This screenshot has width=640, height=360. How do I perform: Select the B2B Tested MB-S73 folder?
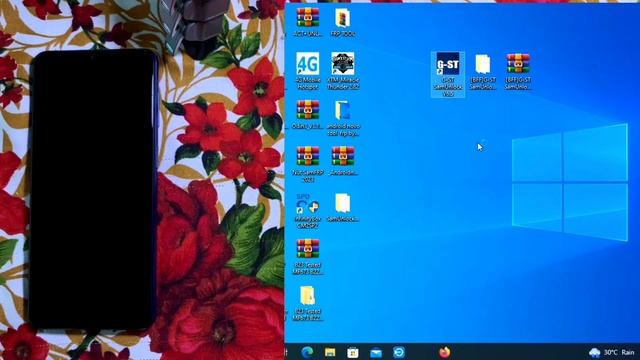(x=308, y=303)
